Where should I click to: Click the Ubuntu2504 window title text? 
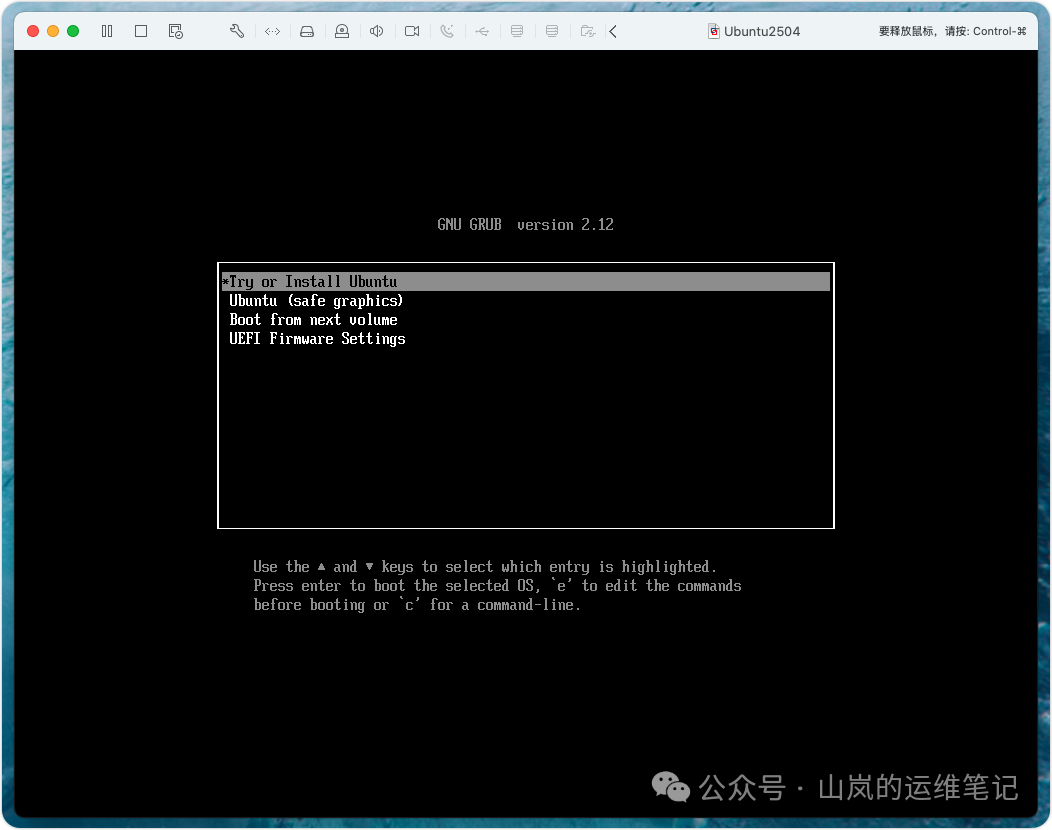click(762, 31)
